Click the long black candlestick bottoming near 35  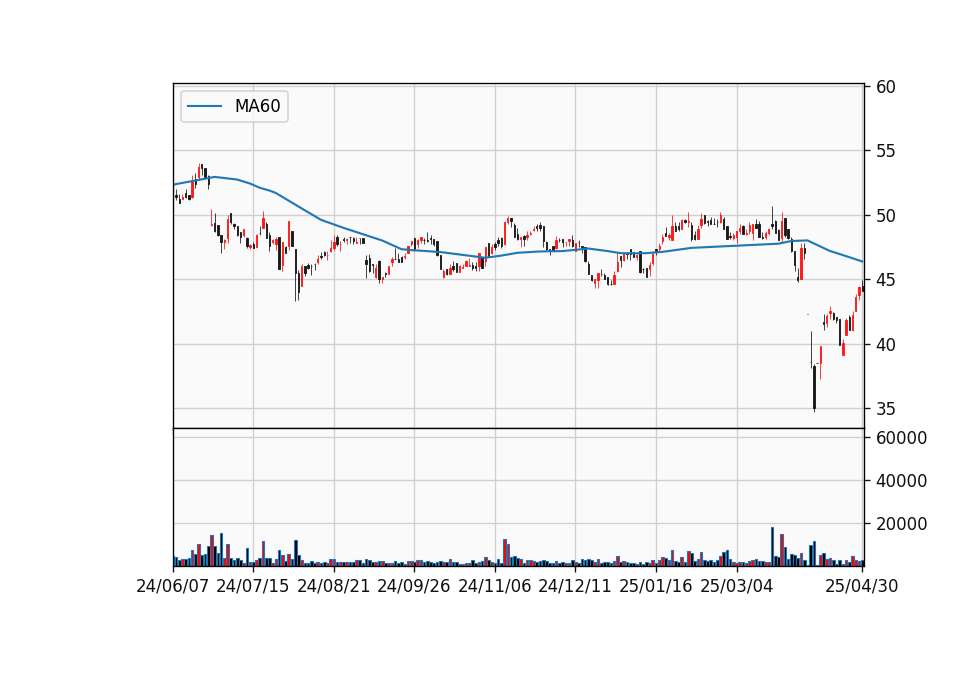click(x=814, y=388)
